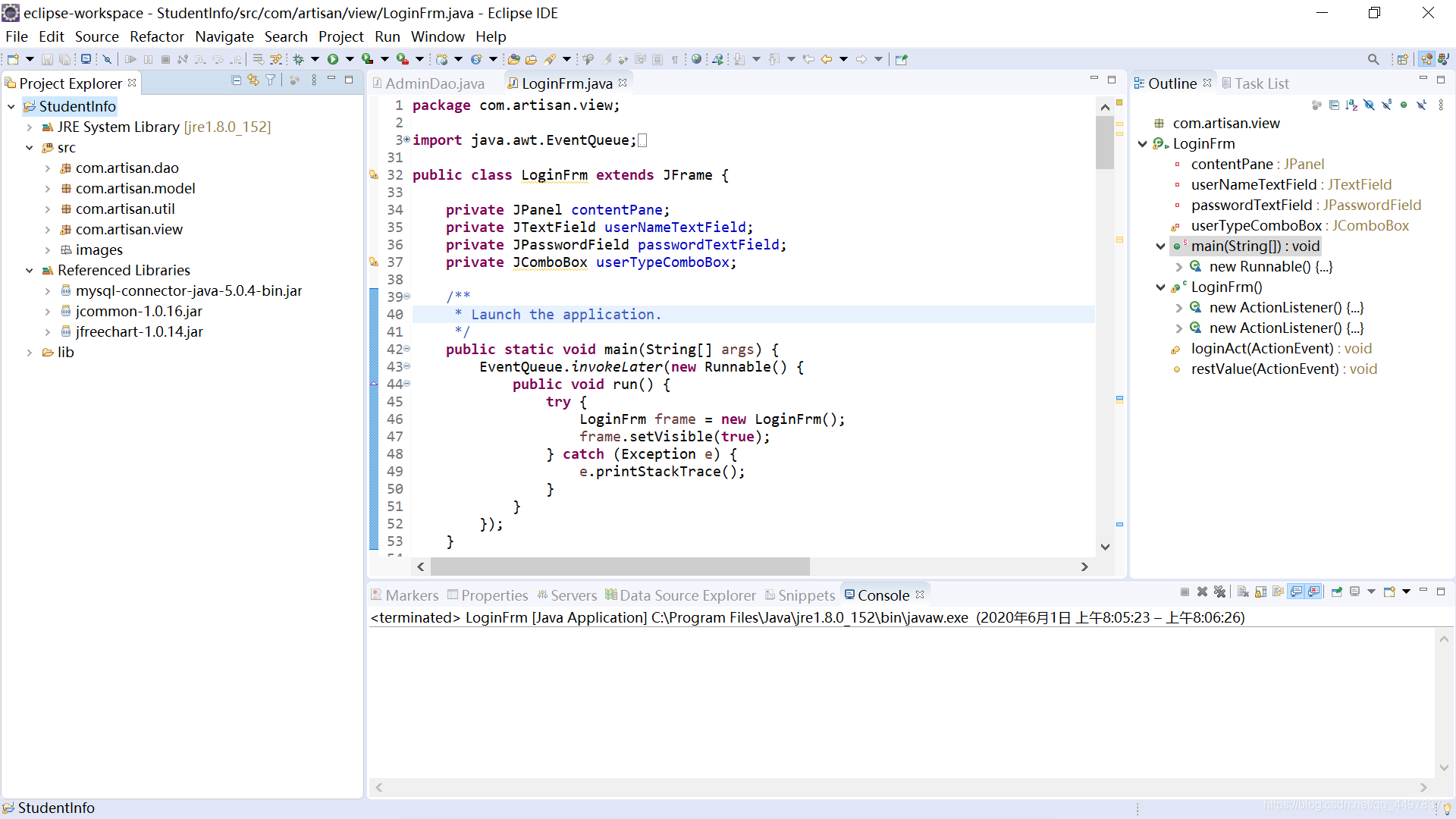Collapse all in Project Explorer
1456x819 pixels.
[x=236, y=80]
